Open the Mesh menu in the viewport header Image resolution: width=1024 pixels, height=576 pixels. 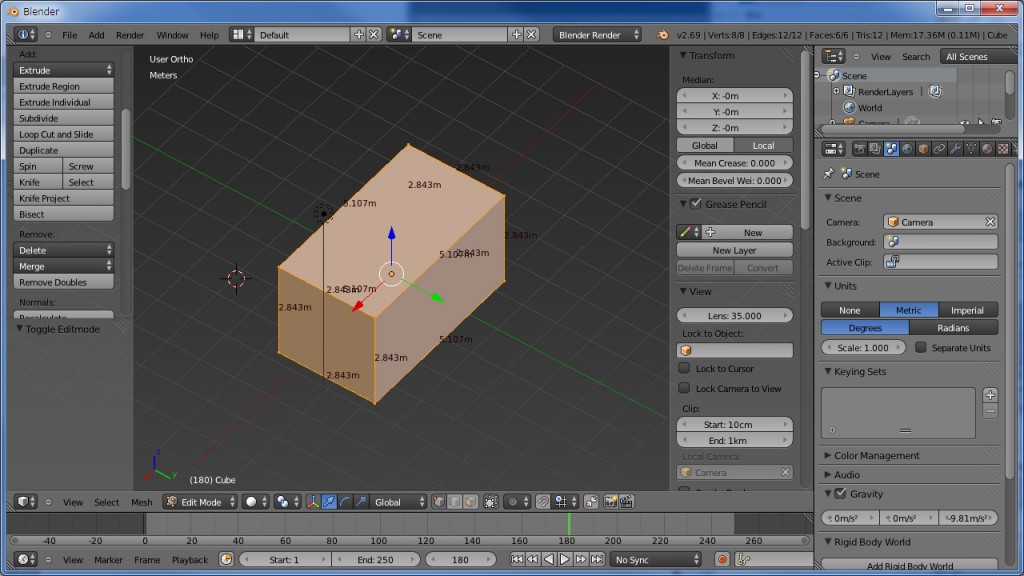click(x=141, y=502)
